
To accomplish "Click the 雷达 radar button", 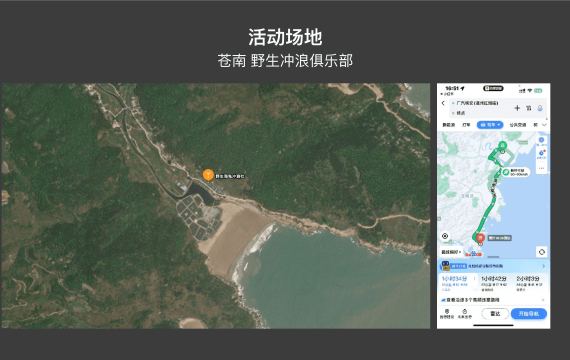I will tap(495, 313).
